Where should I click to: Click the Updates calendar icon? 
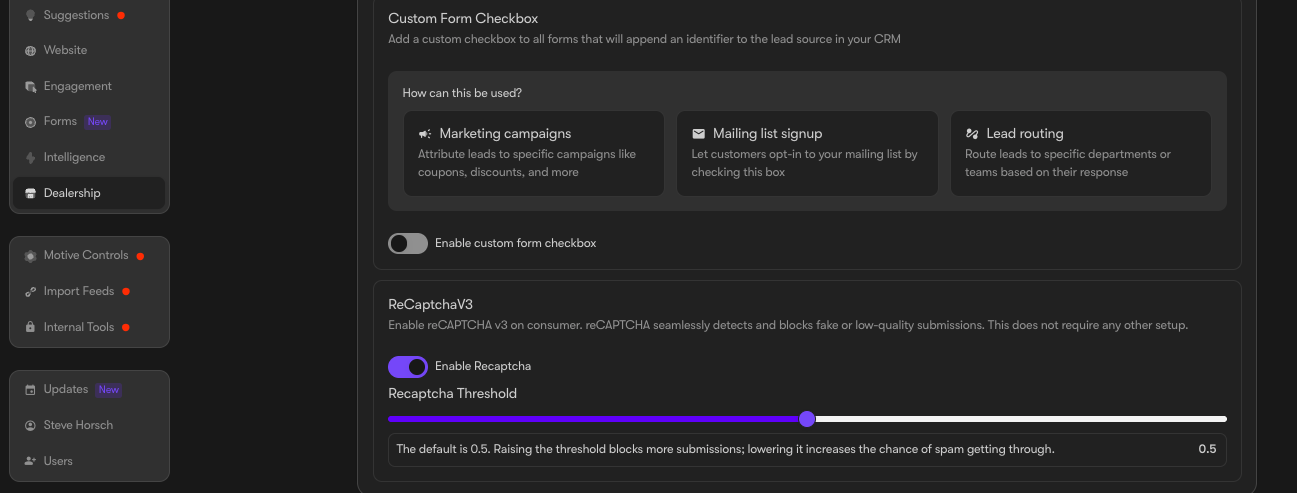tap(30, 390)
